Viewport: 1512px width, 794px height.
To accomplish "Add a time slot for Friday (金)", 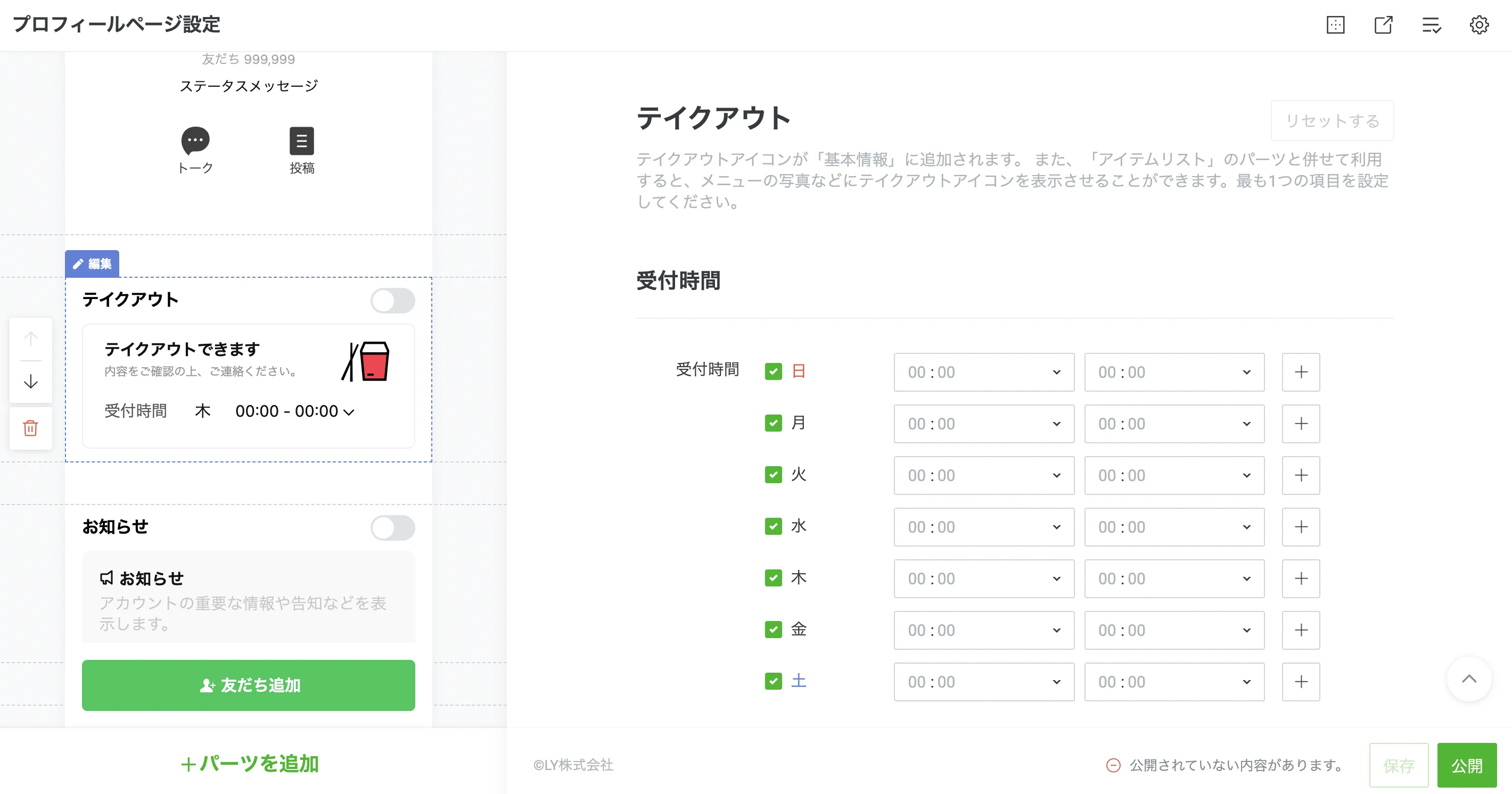I will click(1301, 630).
